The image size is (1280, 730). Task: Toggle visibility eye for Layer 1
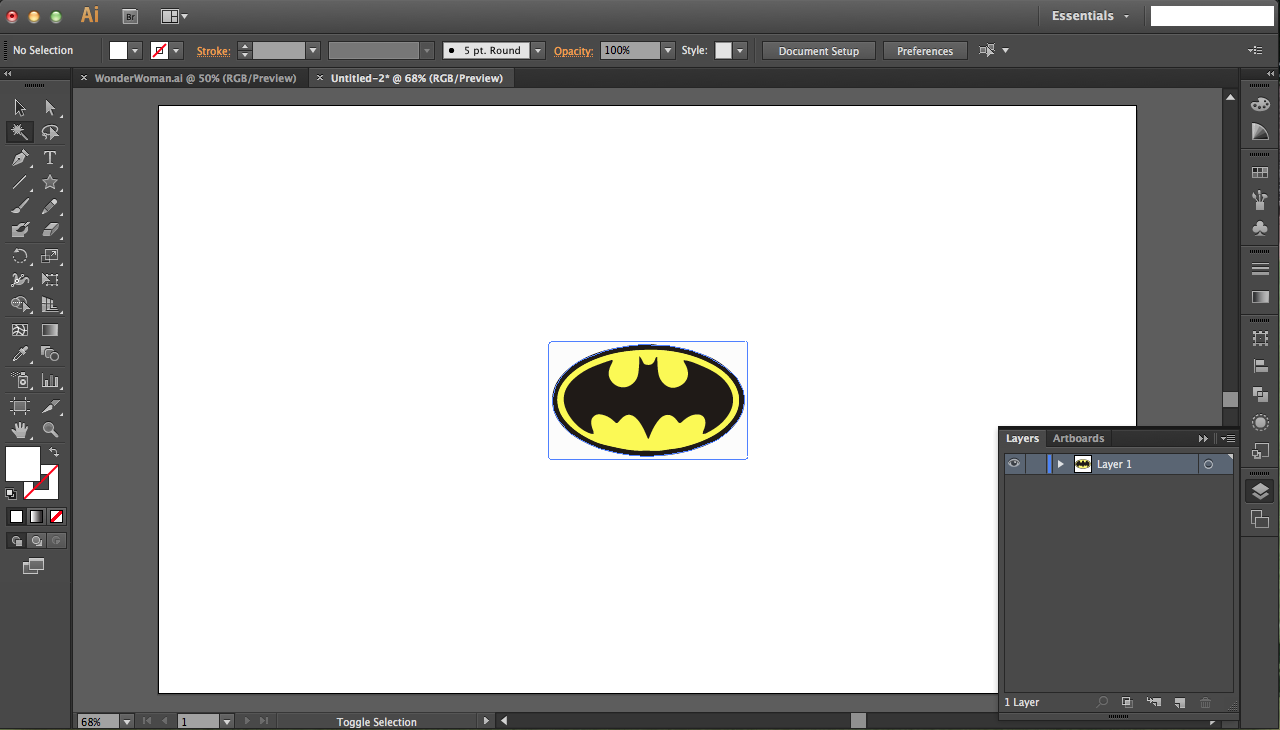coord(1014,464)
